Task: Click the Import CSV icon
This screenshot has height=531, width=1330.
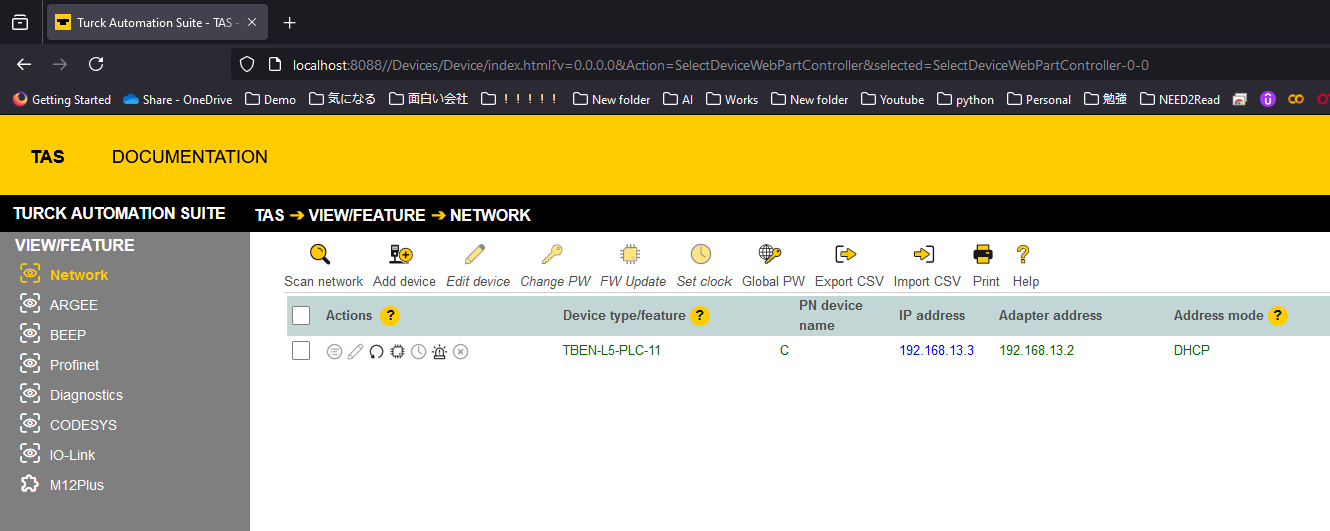Action: tap(924, 254)
